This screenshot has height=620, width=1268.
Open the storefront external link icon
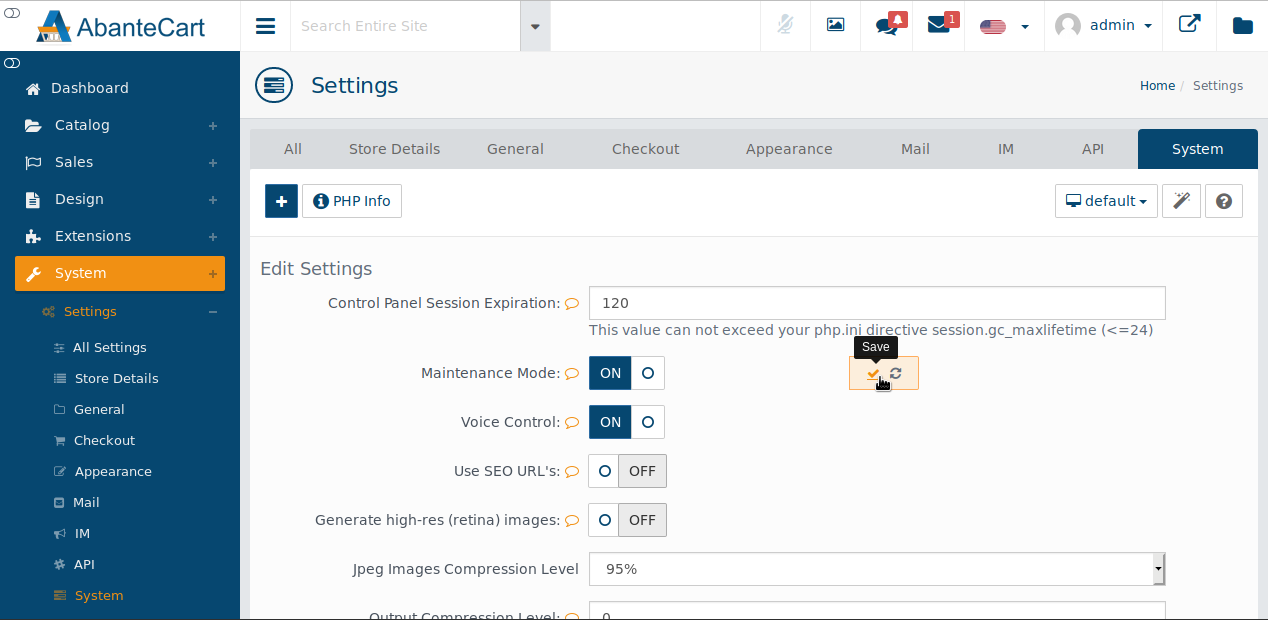[1189, 26]
